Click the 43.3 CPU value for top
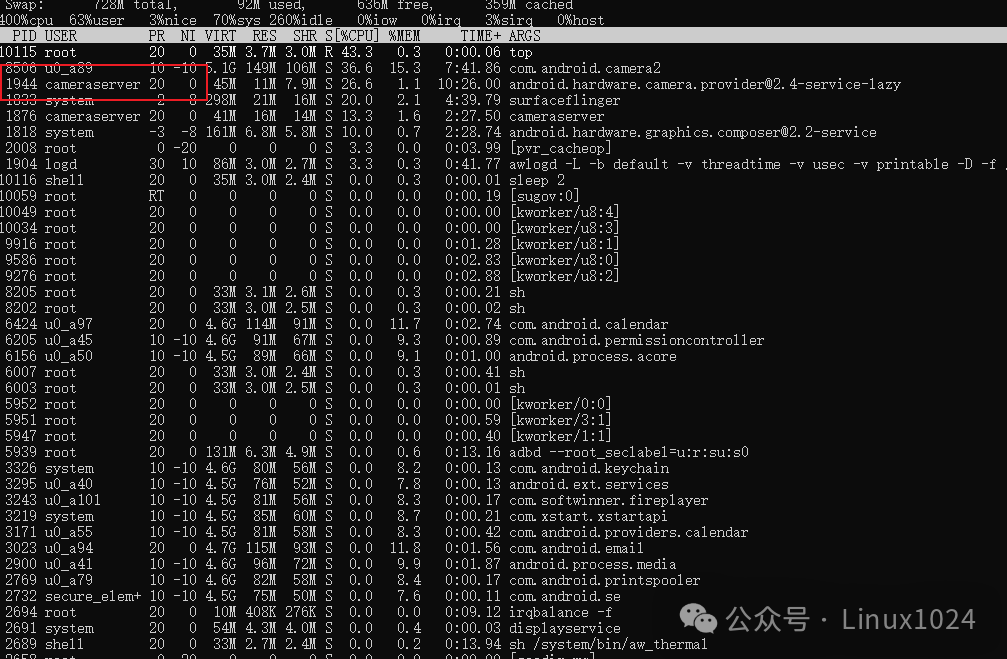The height and width of the screenshot is (659, 1007). (x=357, y=52)
